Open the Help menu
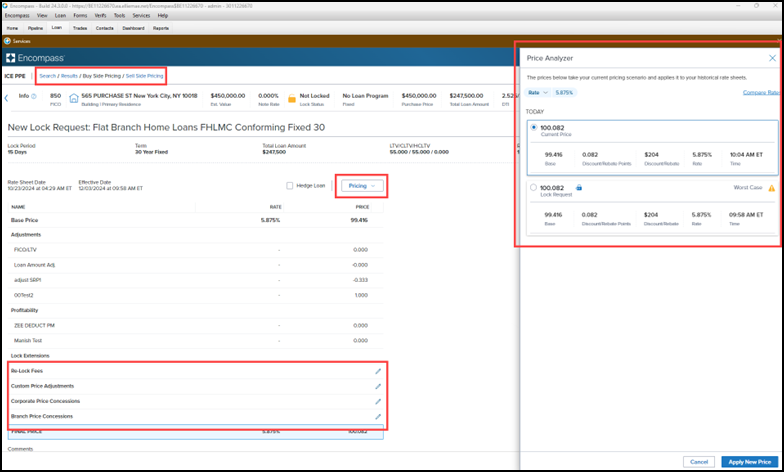This screenshot has height=472, width=784. point(163,16)
